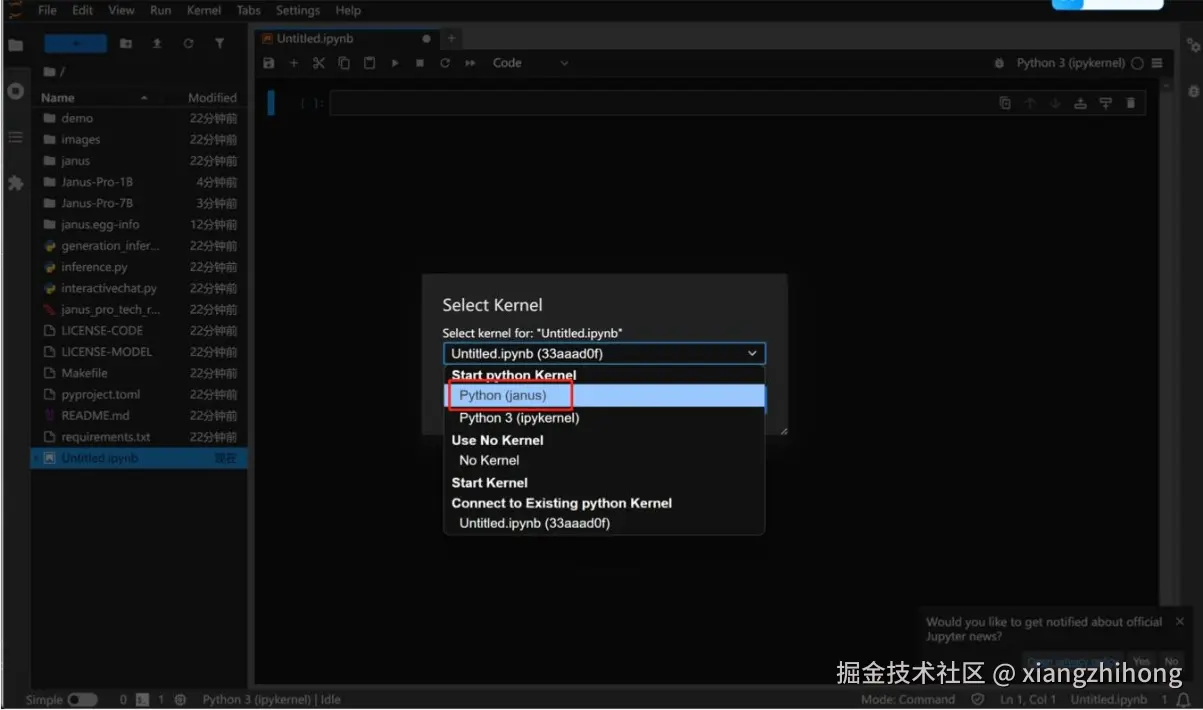This screenshot has width=1203, height=710.
Task: Save the notebook with the toolbar disk icon
Action: (268, 63)
